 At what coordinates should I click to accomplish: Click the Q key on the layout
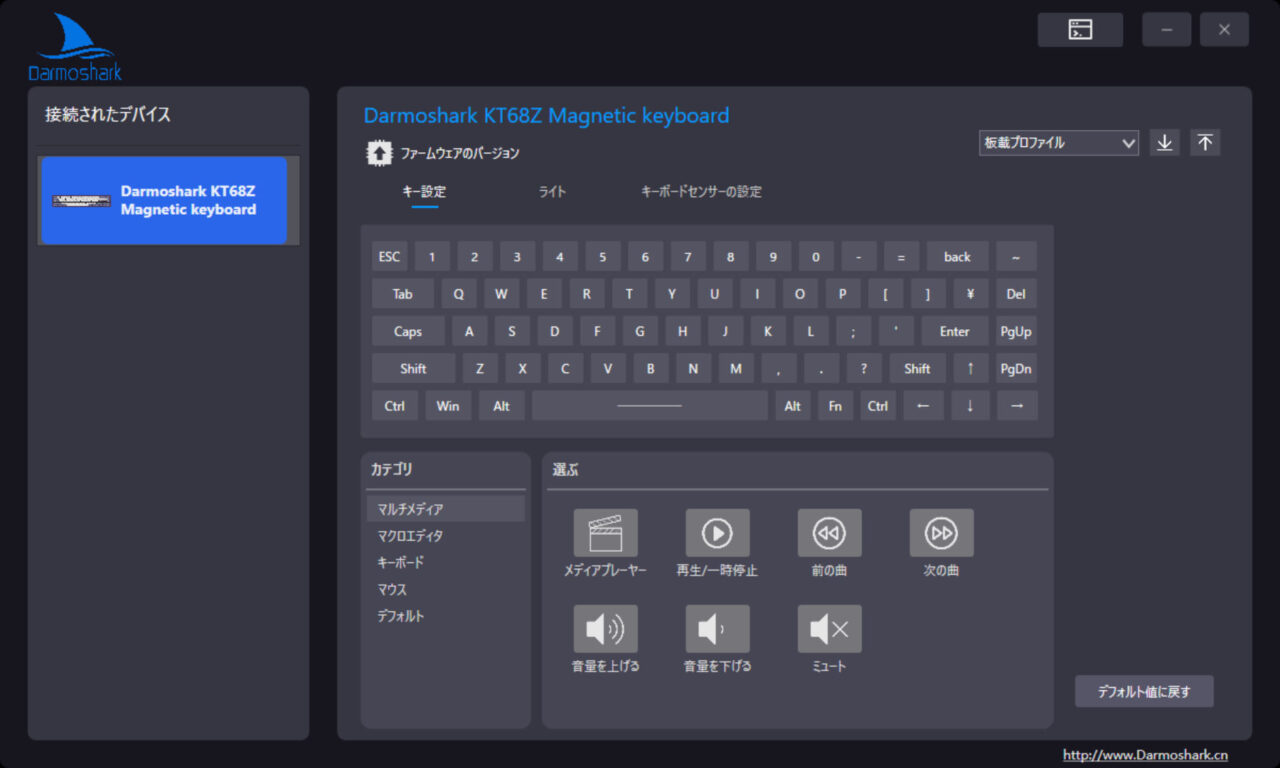pos(459,294)
